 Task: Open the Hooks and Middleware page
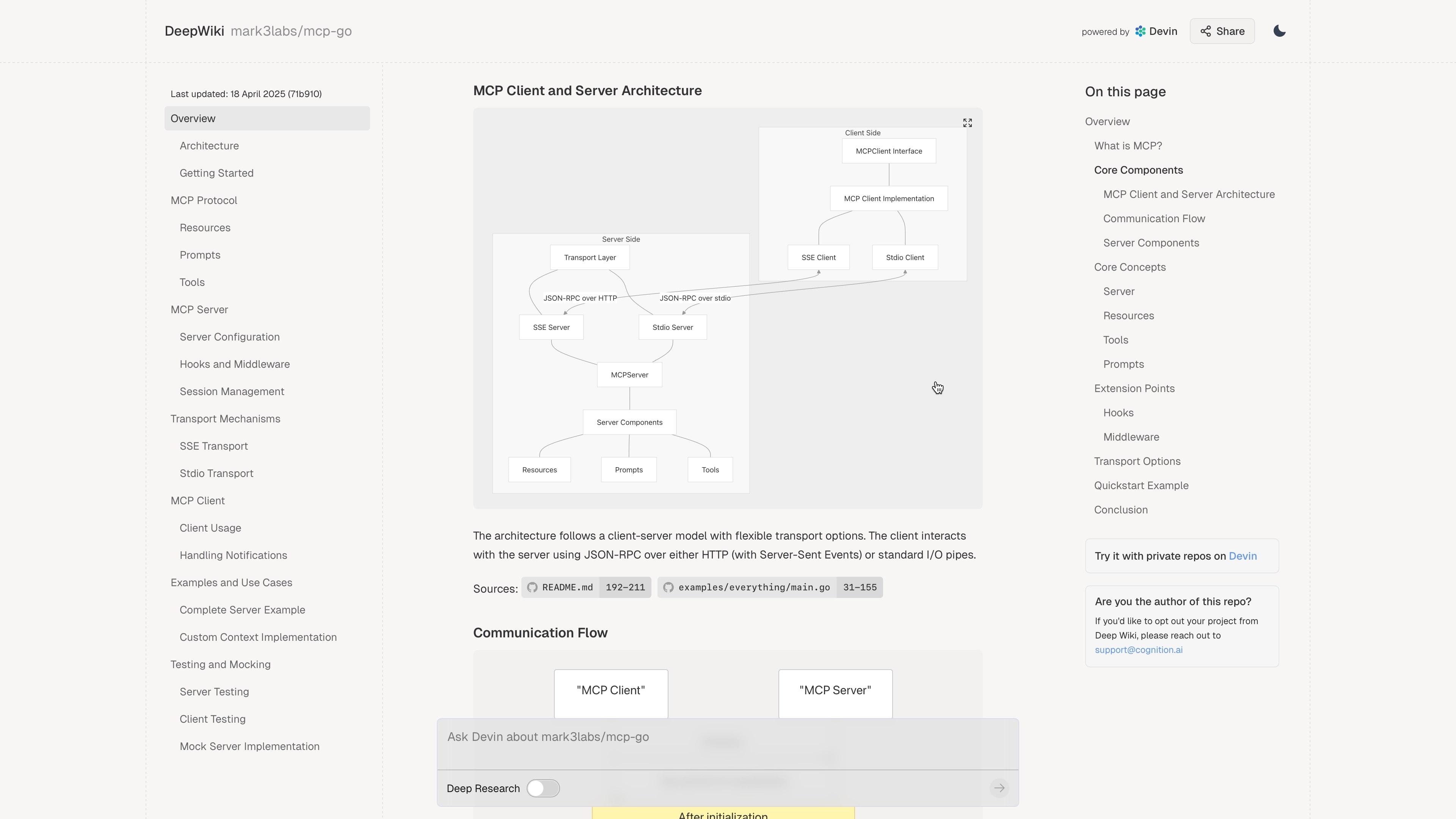click(235, 364)
